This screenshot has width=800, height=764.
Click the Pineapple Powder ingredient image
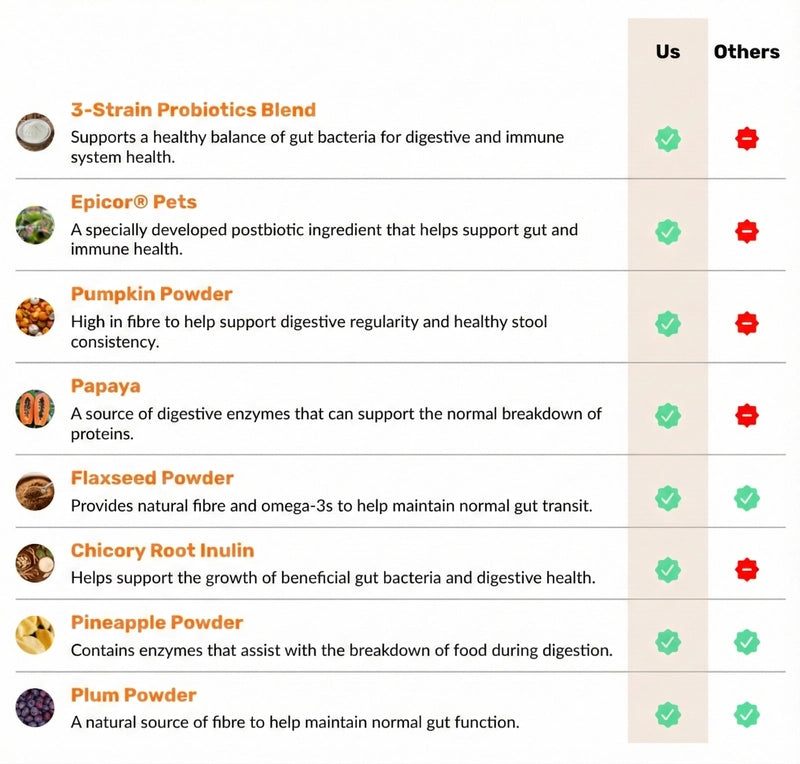click(x=34, y=635)
